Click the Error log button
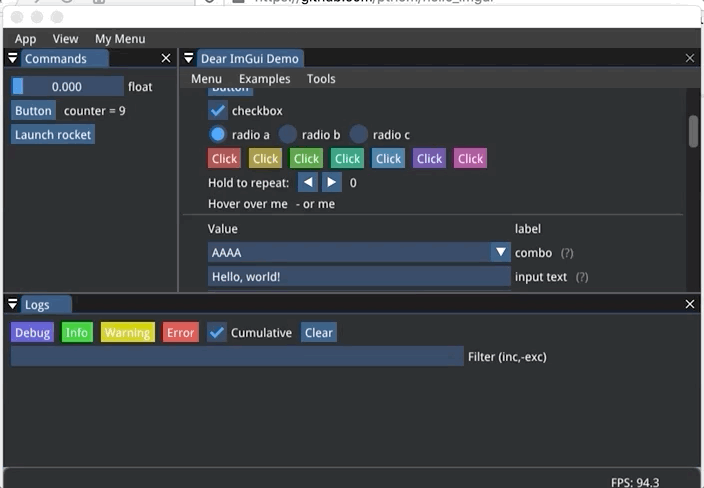 click(180, 332)
